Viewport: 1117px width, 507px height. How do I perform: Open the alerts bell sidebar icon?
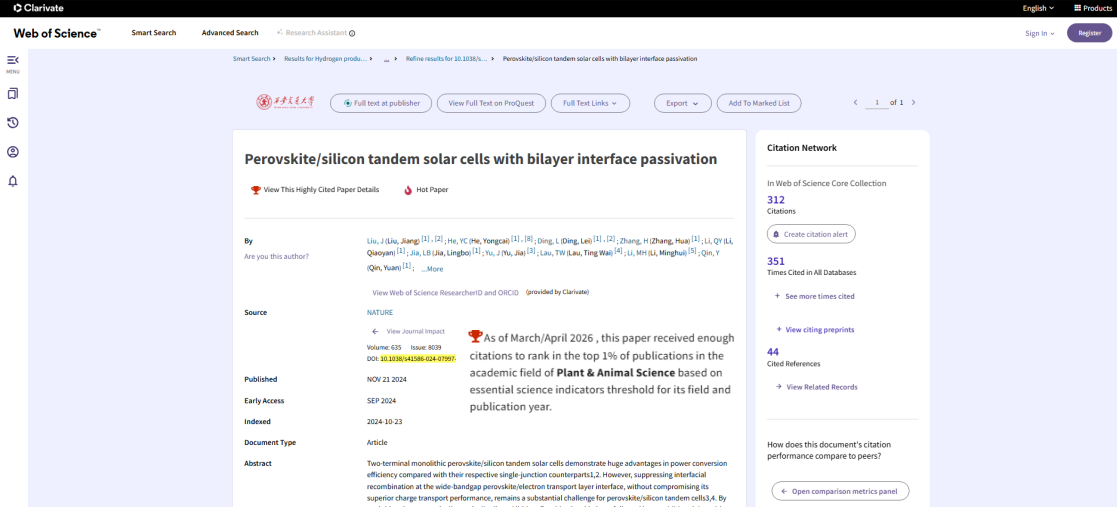click(13, 181)
